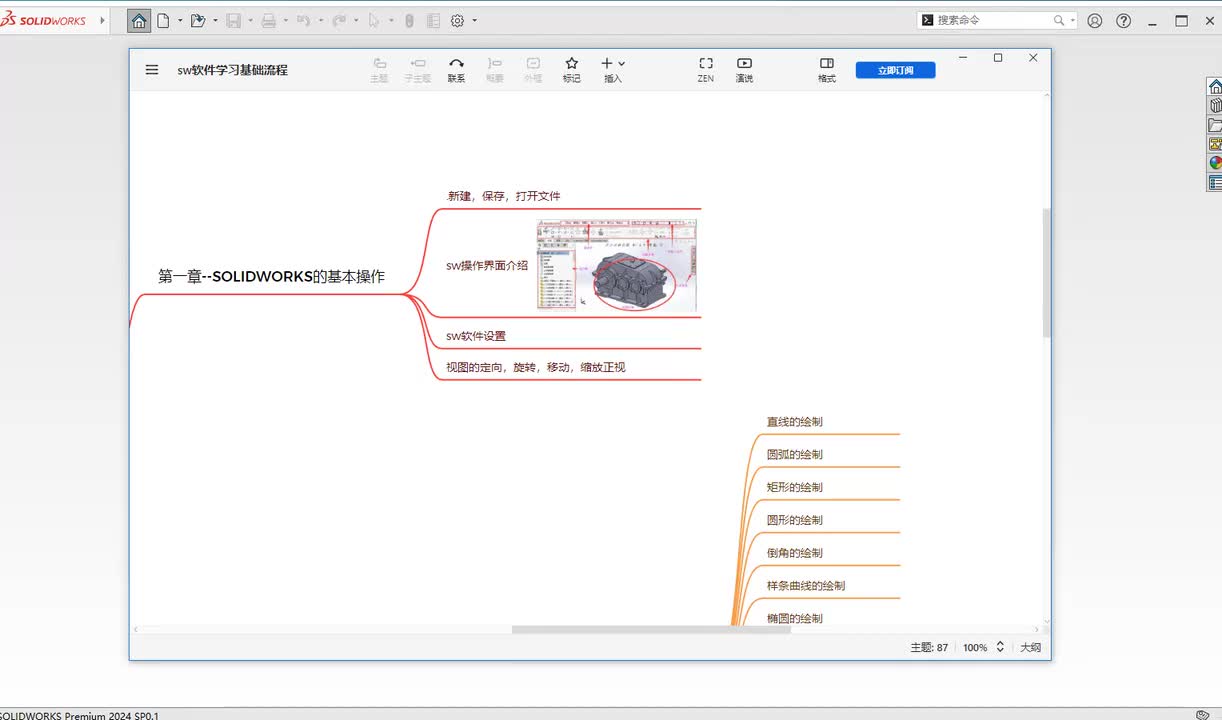
Task: Open the Appearances color ball tab
Action: (x=1215, y=163)
